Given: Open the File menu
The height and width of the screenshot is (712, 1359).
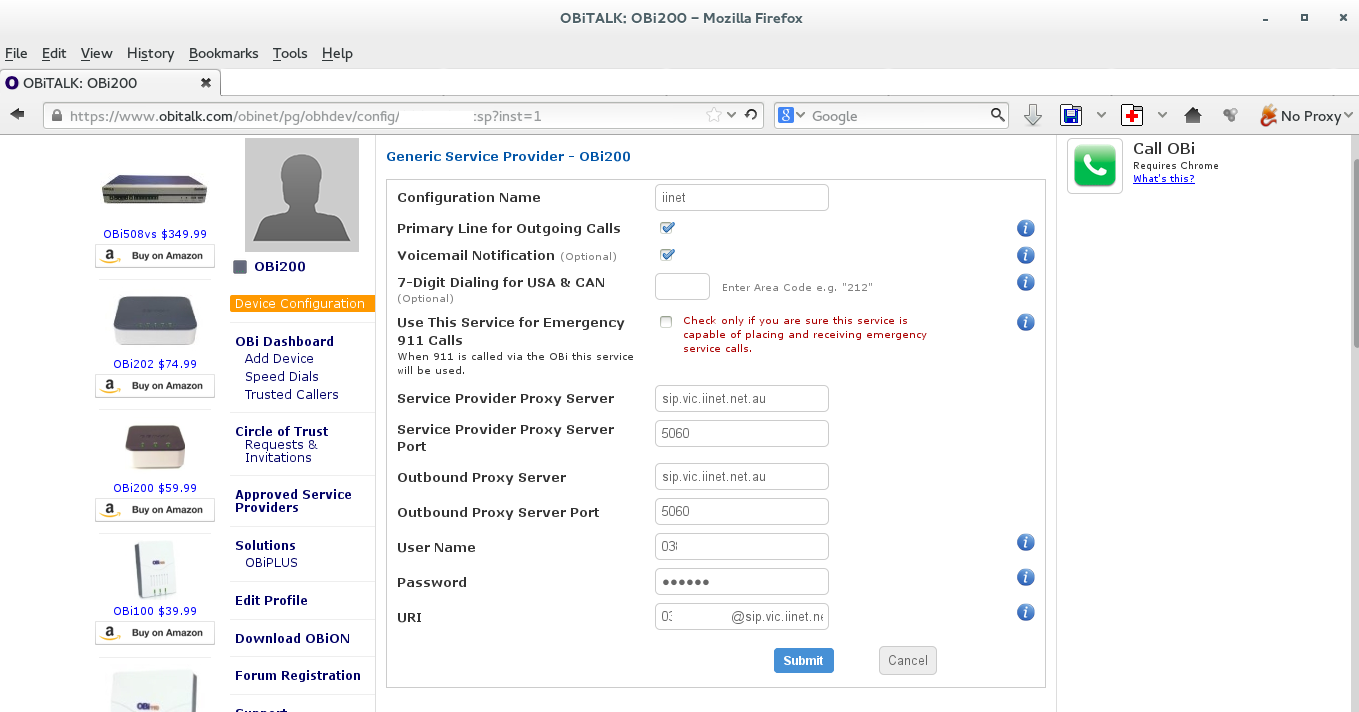Looking at the screenshot, I should coord(16,53).
